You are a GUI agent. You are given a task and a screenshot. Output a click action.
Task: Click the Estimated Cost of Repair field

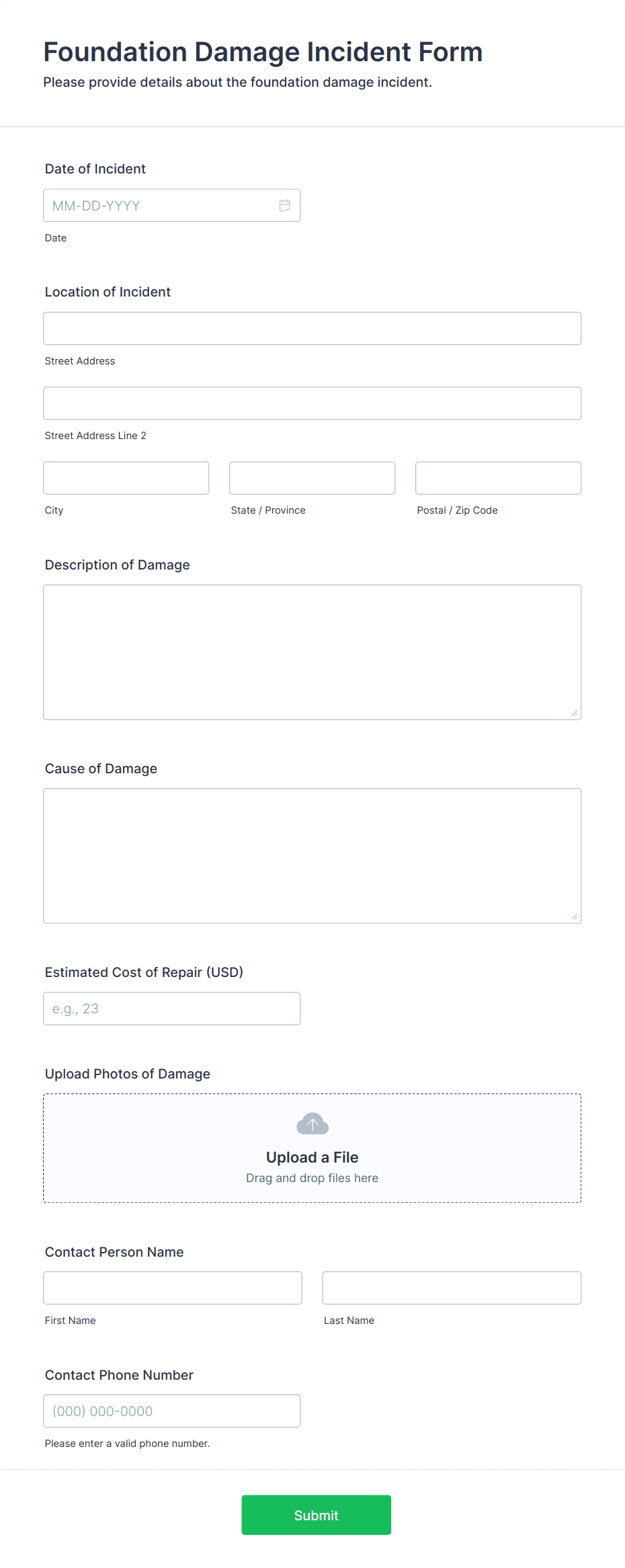[x=172, y=1009]
